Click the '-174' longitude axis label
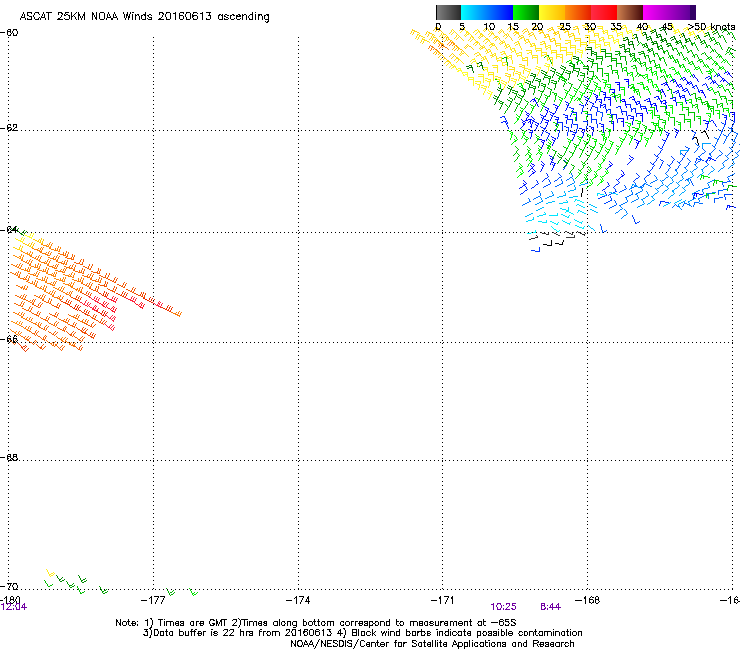Viewport: 740px width, 650px height. (298, 600)
